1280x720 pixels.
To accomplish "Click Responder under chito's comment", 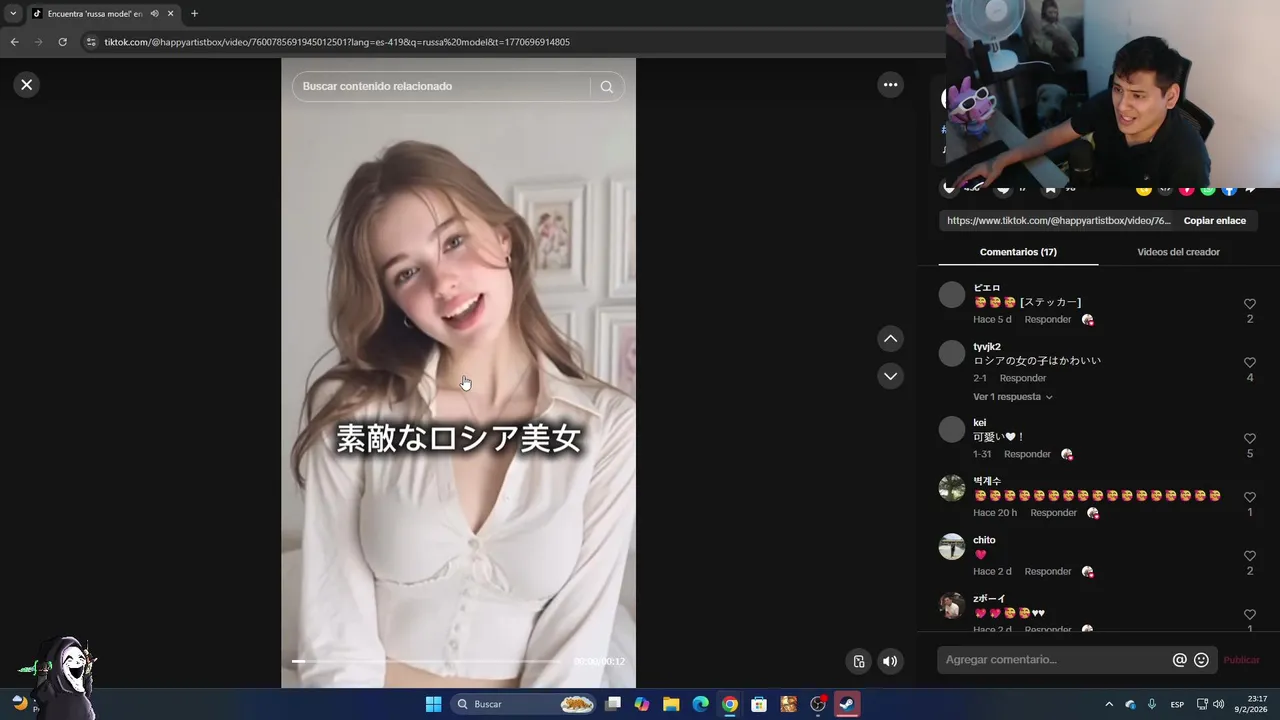I will coord(1048,572).
